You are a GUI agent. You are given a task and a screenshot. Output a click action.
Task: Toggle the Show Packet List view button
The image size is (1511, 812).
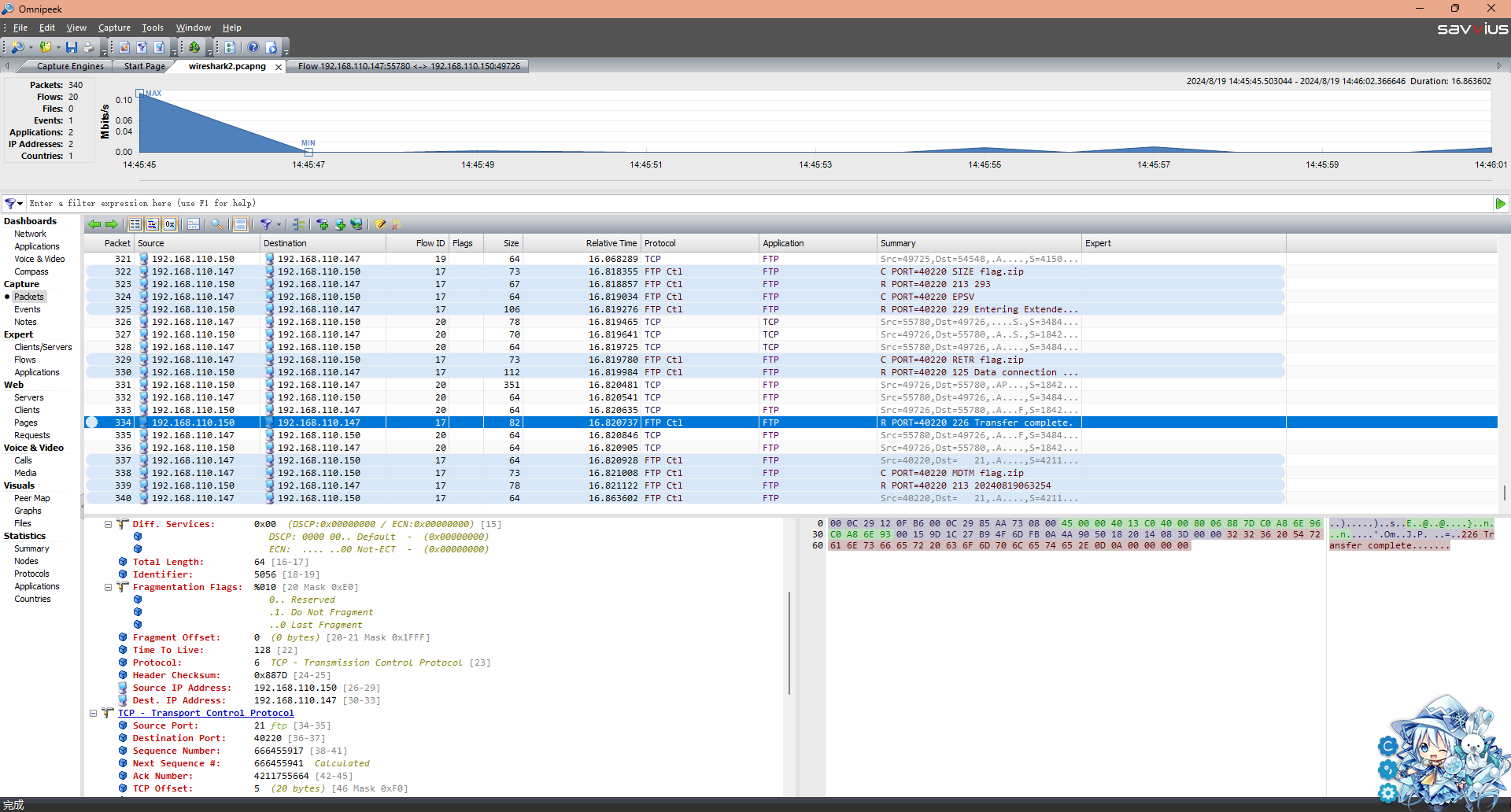tap(135, 224)
